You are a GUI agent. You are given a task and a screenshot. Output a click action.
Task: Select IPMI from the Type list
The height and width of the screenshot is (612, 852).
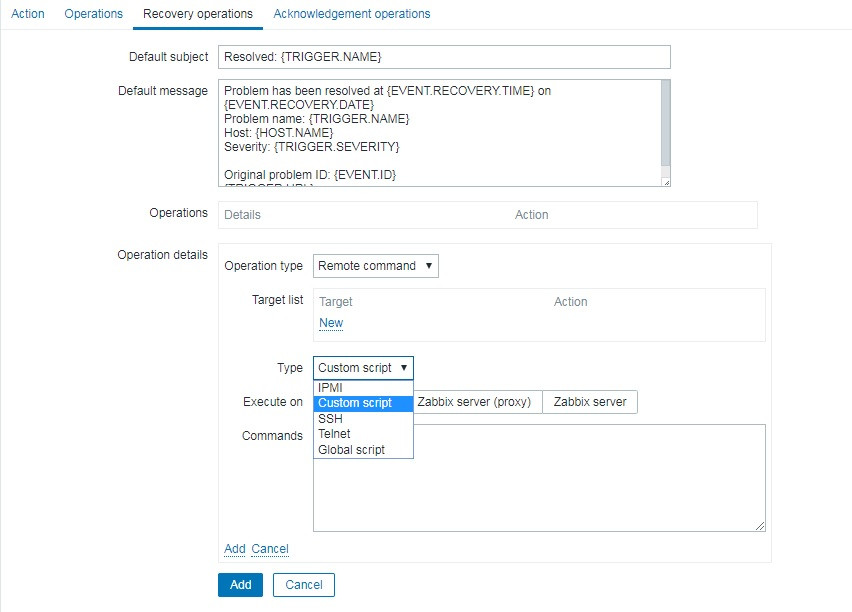(x=331, y=388)
